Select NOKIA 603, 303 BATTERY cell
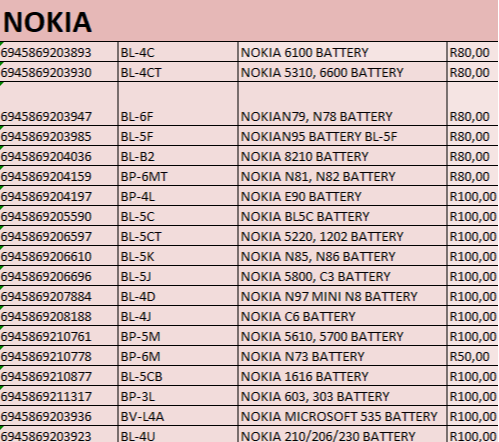Viewport: 499px width, 442px height. [342, 396]
